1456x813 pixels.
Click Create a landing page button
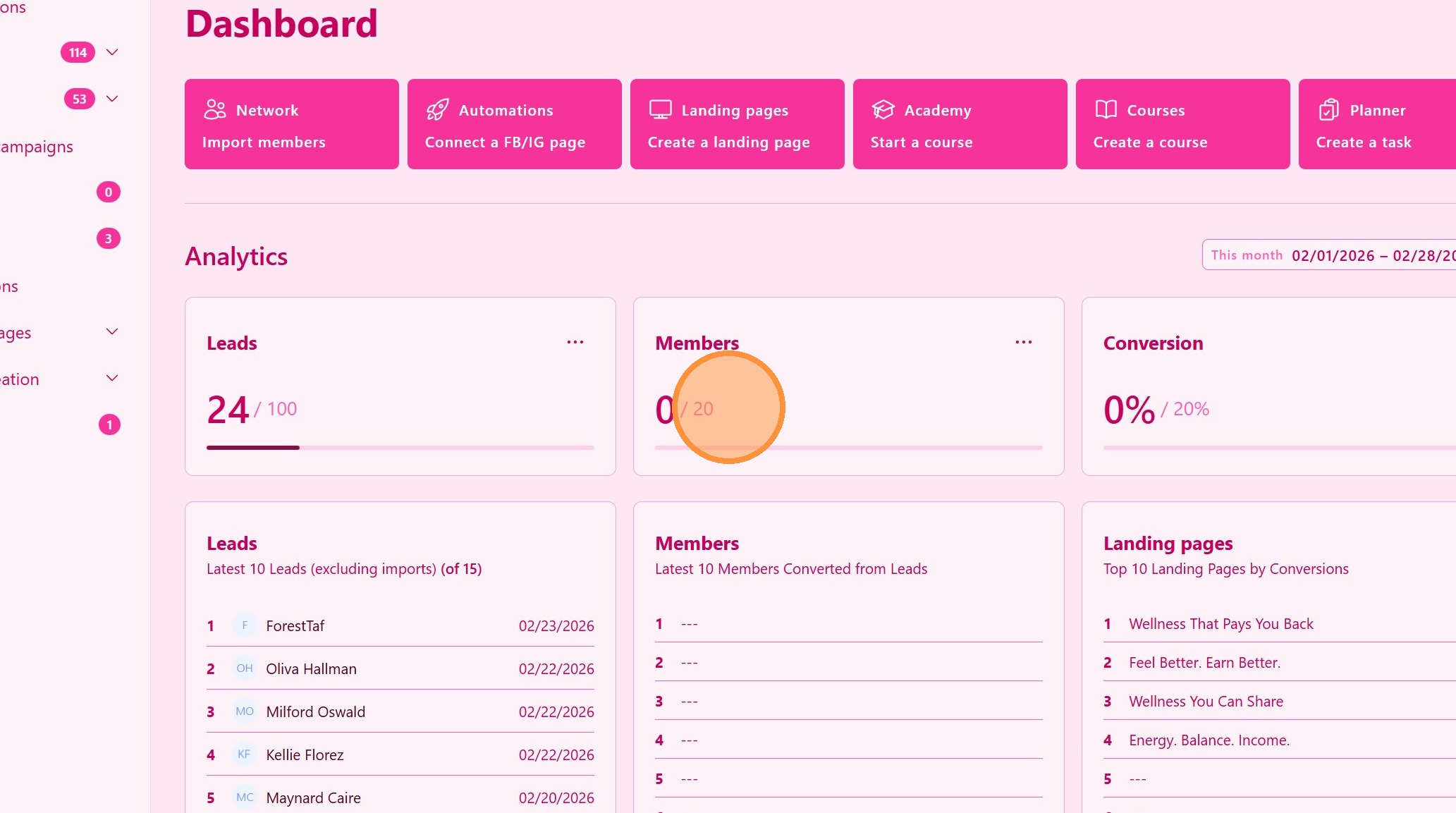click(x=728, y=142)
